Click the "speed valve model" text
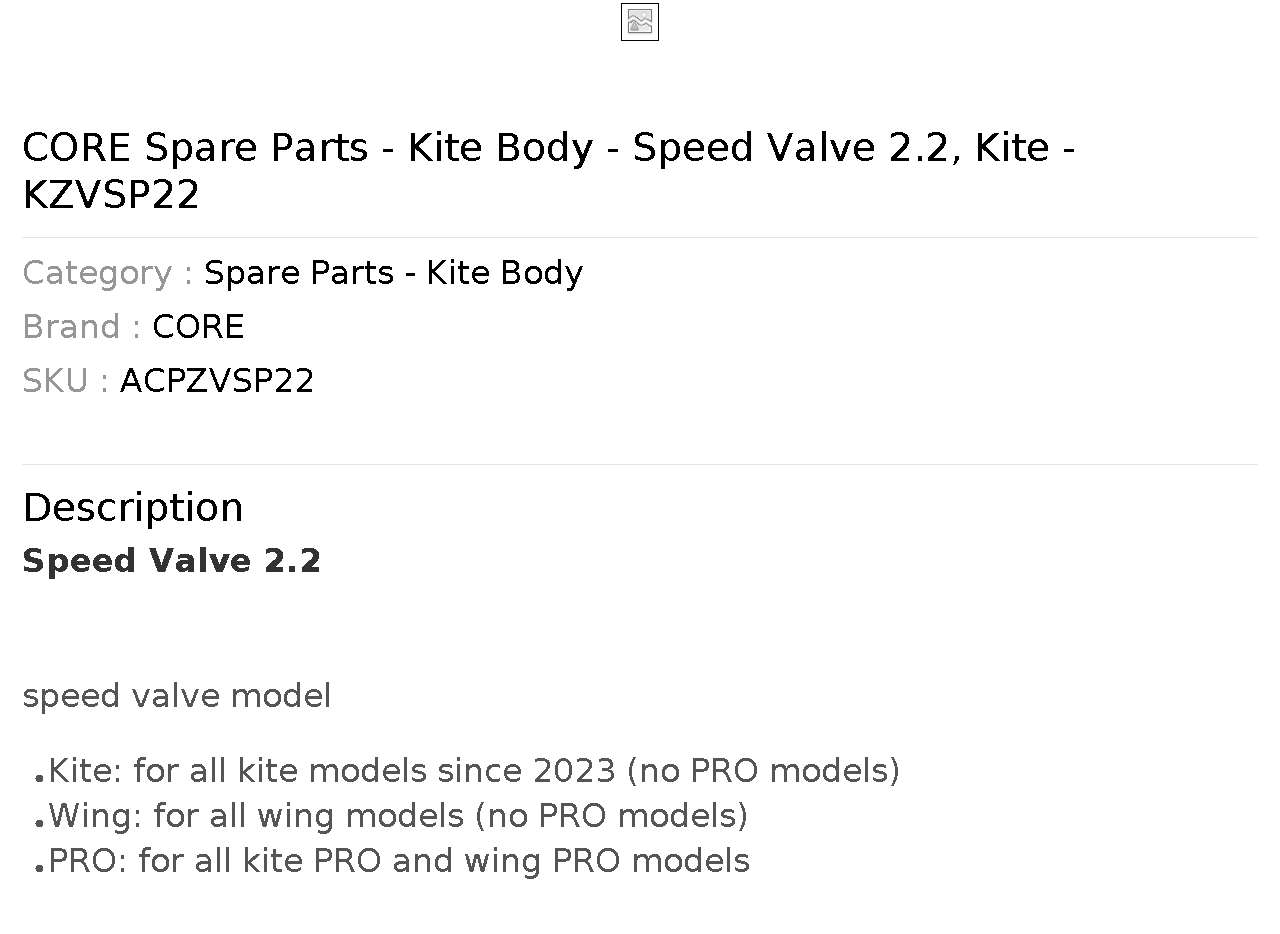 pyautogui.click(x=177, y=696)
